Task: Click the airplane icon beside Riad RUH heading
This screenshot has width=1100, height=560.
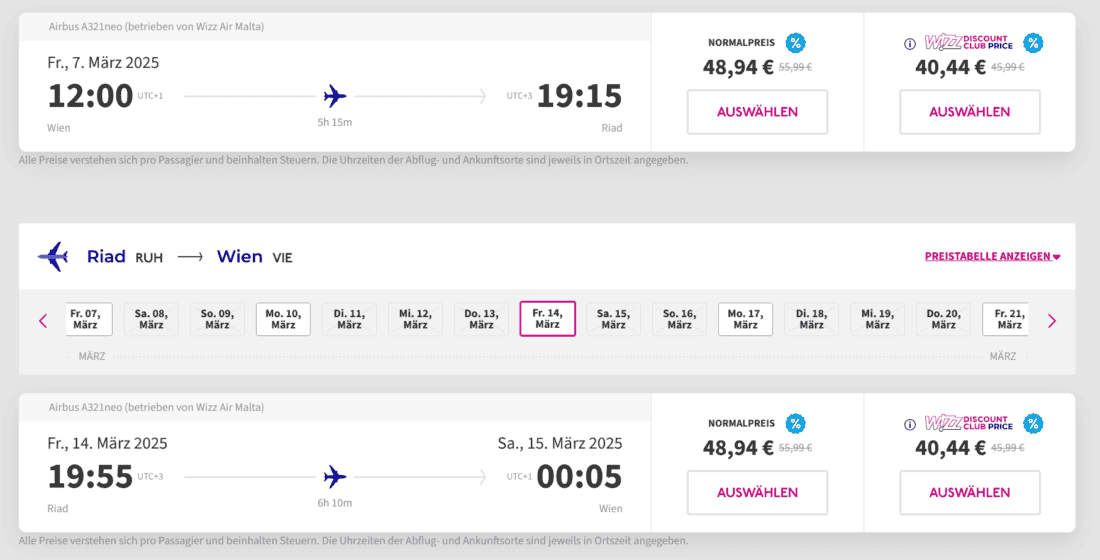Action: (x=53, y=257)
